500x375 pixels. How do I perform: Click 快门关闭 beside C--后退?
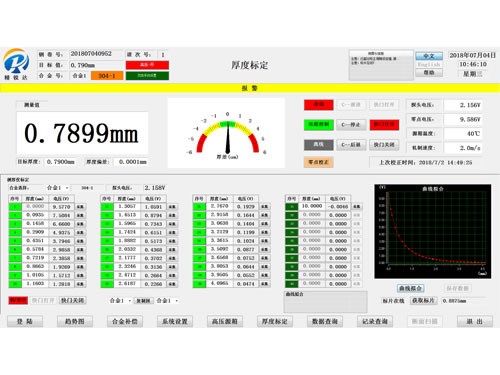[x=384, y=145]
